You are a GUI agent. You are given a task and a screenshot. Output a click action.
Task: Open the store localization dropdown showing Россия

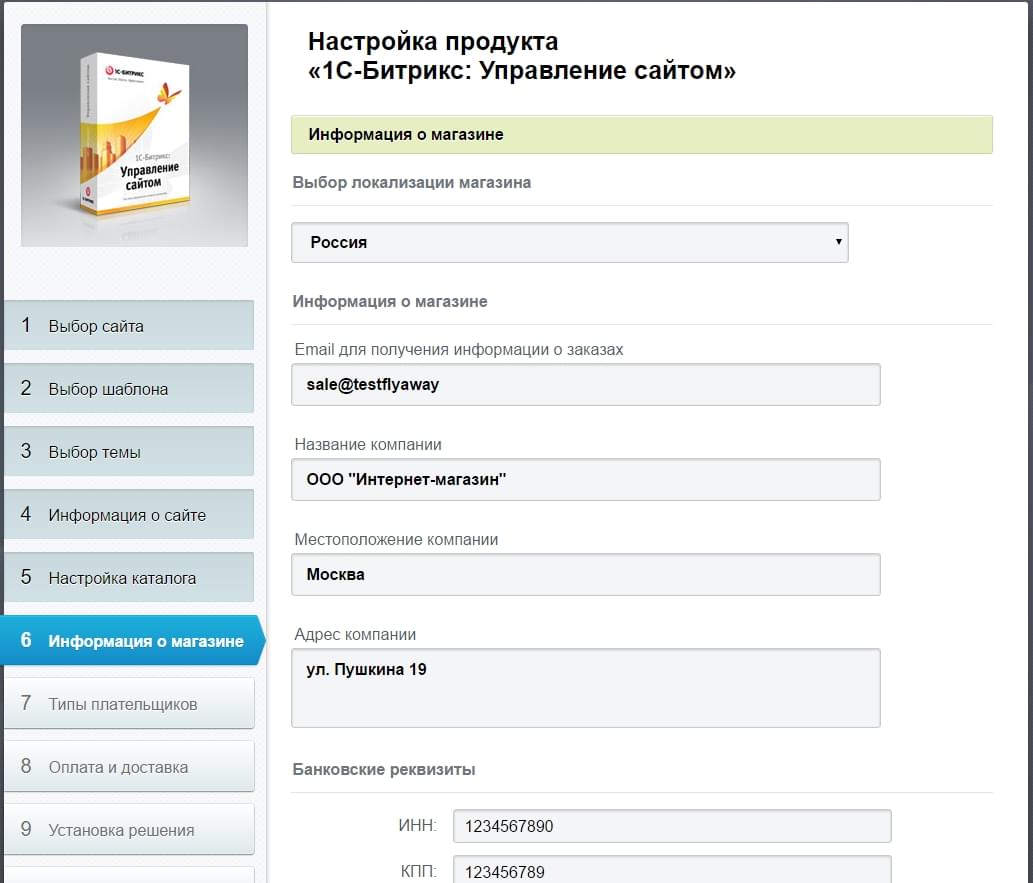coord(570,242)
